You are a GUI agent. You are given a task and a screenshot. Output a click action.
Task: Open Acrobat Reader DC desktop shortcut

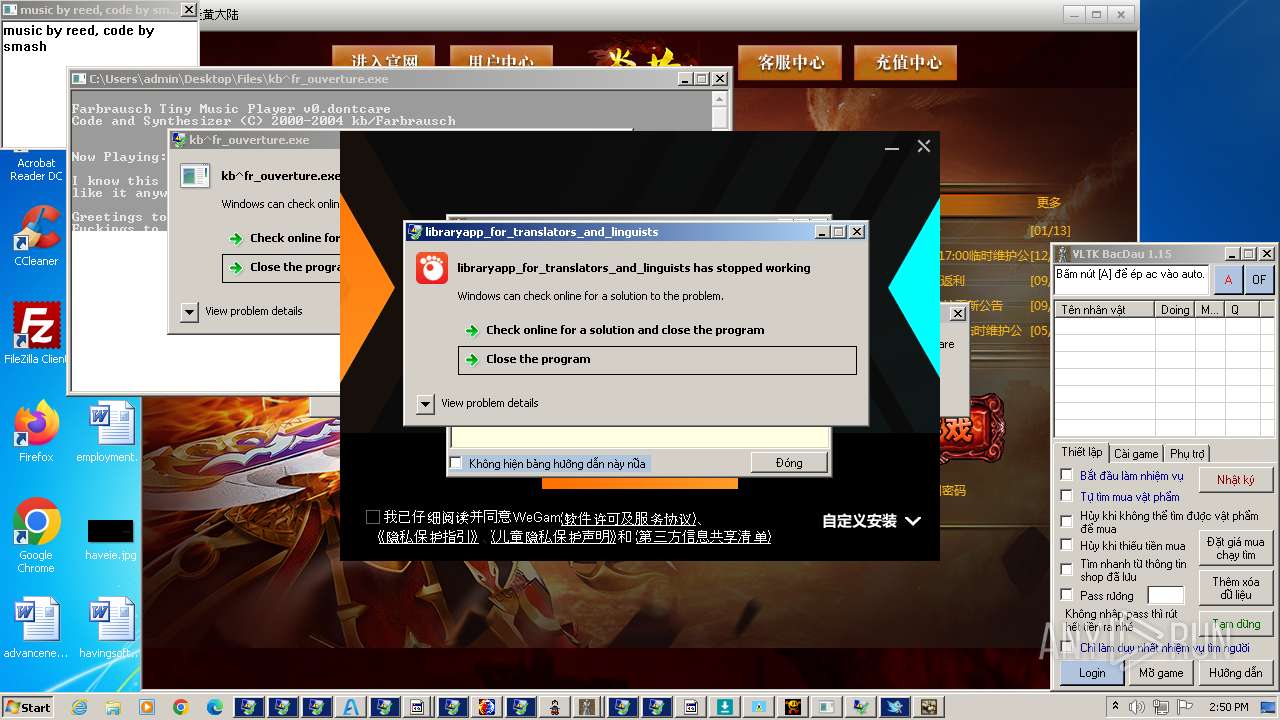36,168
